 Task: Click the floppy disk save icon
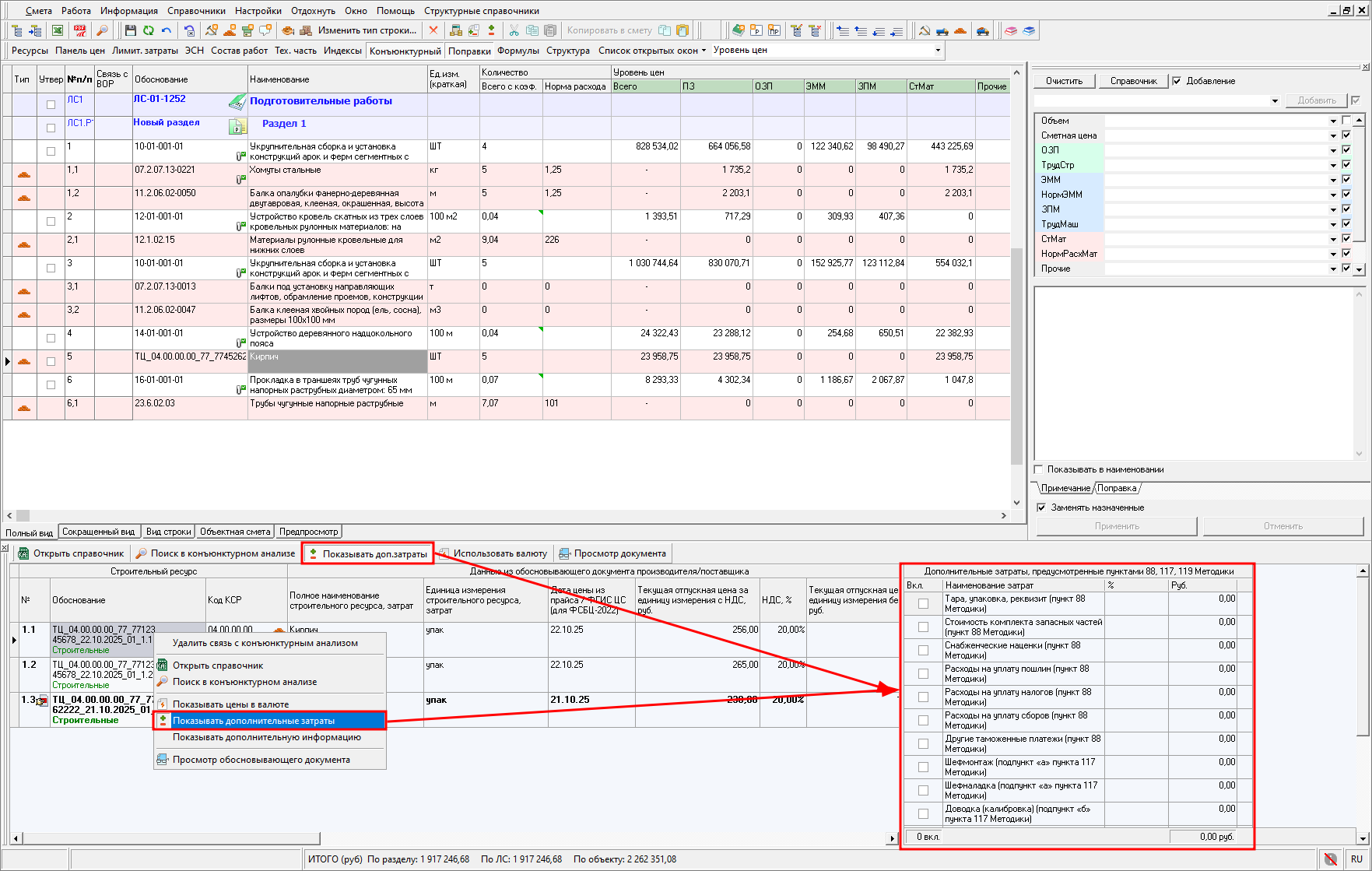[x=130, y=30]
